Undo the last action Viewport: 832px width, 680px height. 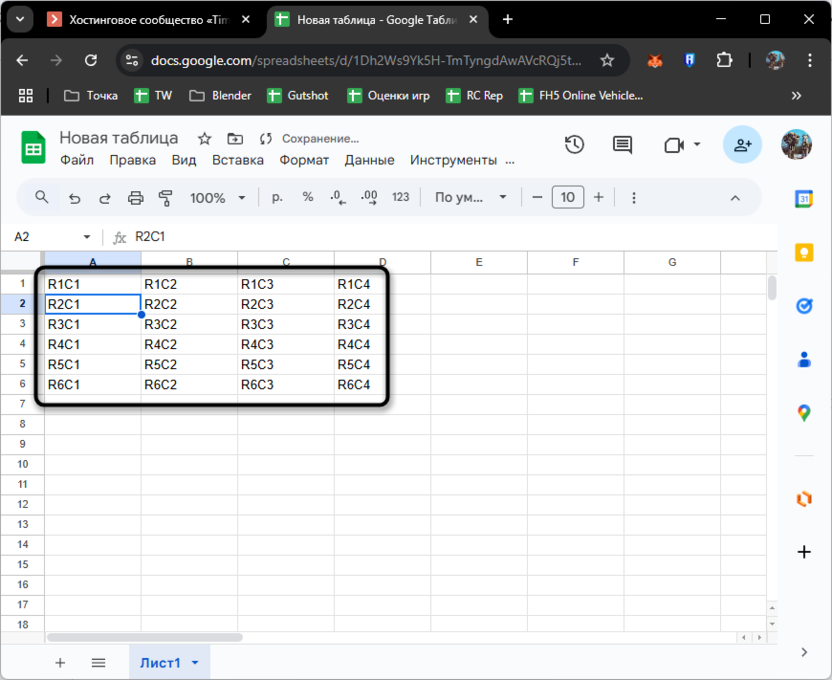74,197
